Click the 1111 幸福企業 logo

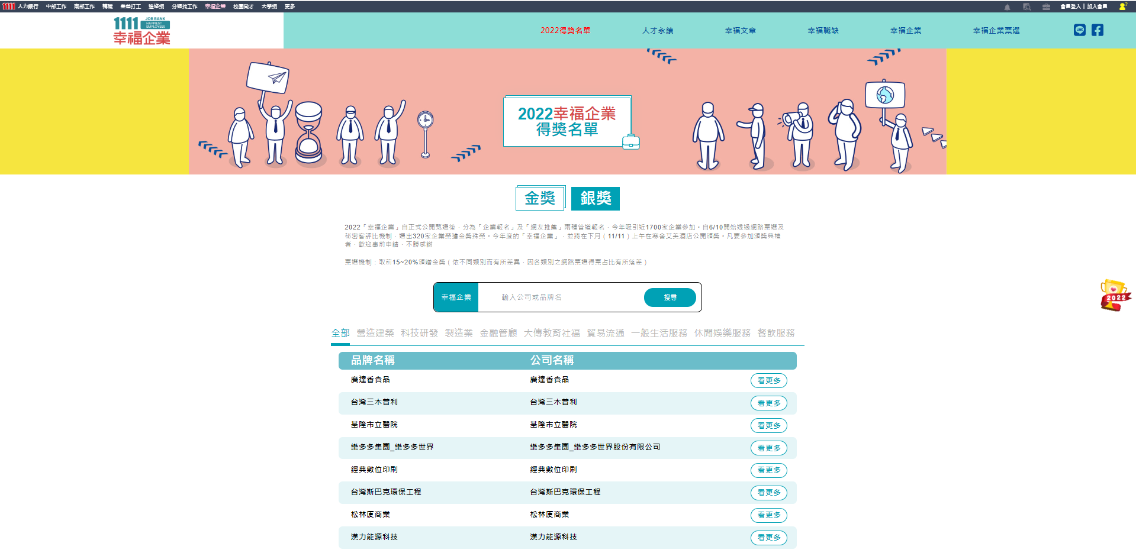point(142,30)
